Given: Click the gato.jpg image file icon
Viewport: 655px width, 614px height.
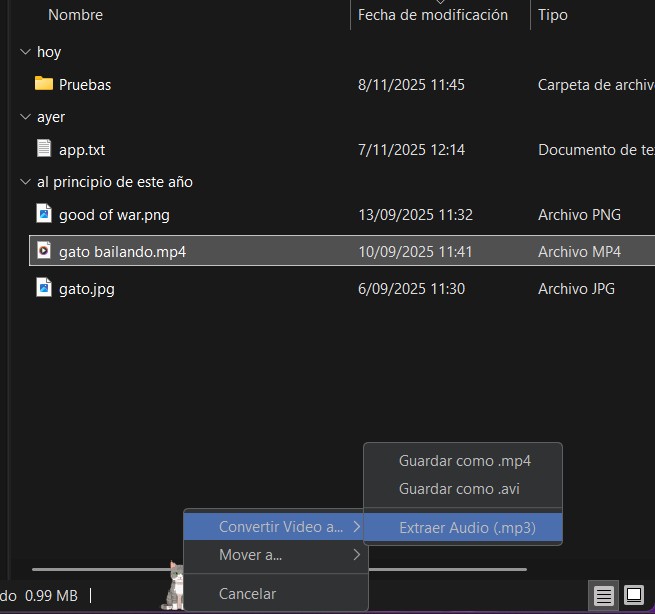Looking at the screenshot, I should click(43, 289).
